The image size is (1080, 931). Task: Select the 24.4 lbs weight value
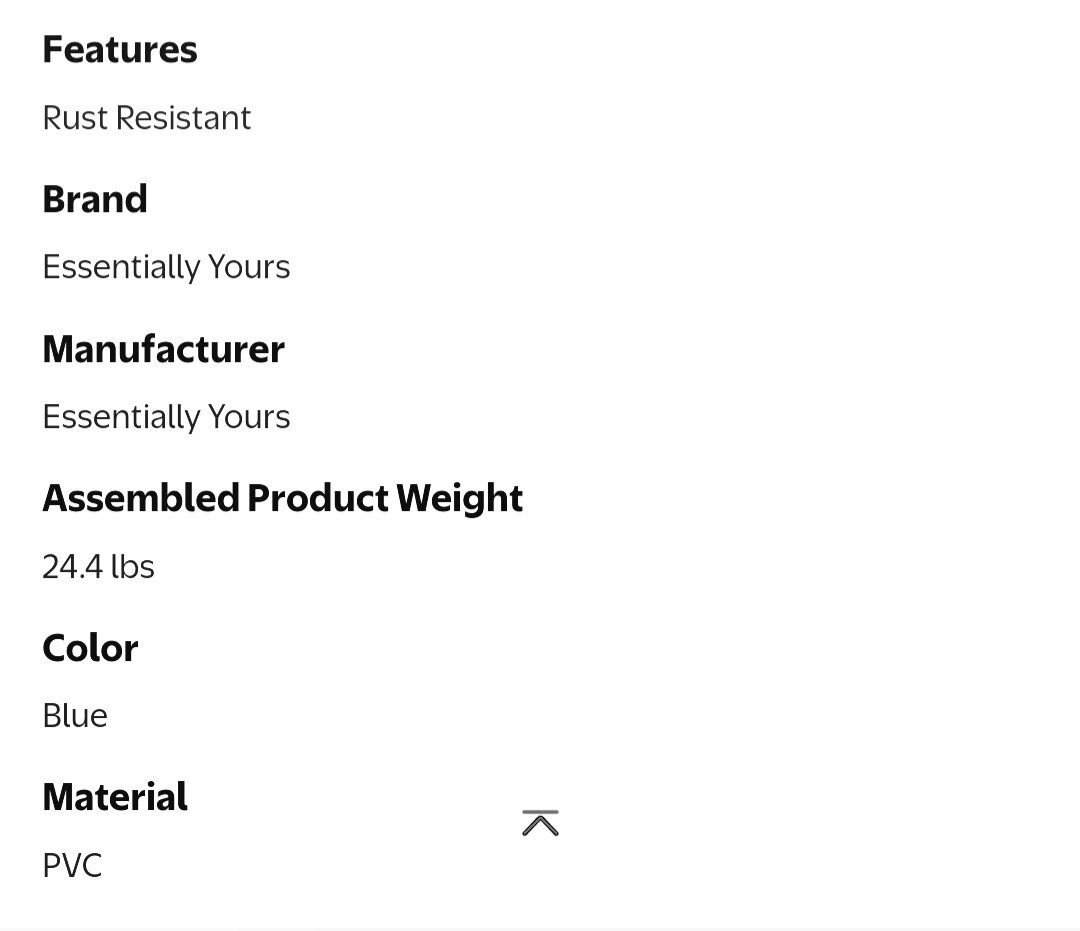(x=98, y=567)
